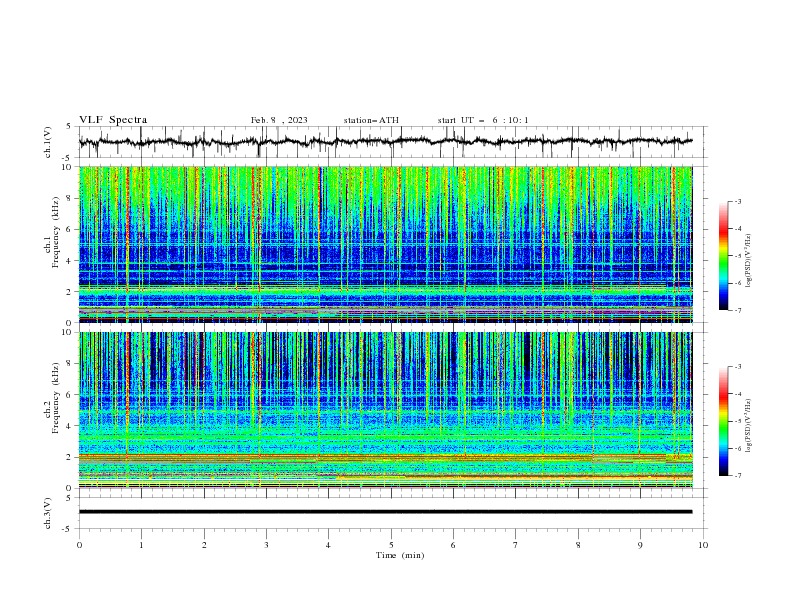
Task: Click the "-7" tick on ch.1 colorbar
Action: point(738,310)
